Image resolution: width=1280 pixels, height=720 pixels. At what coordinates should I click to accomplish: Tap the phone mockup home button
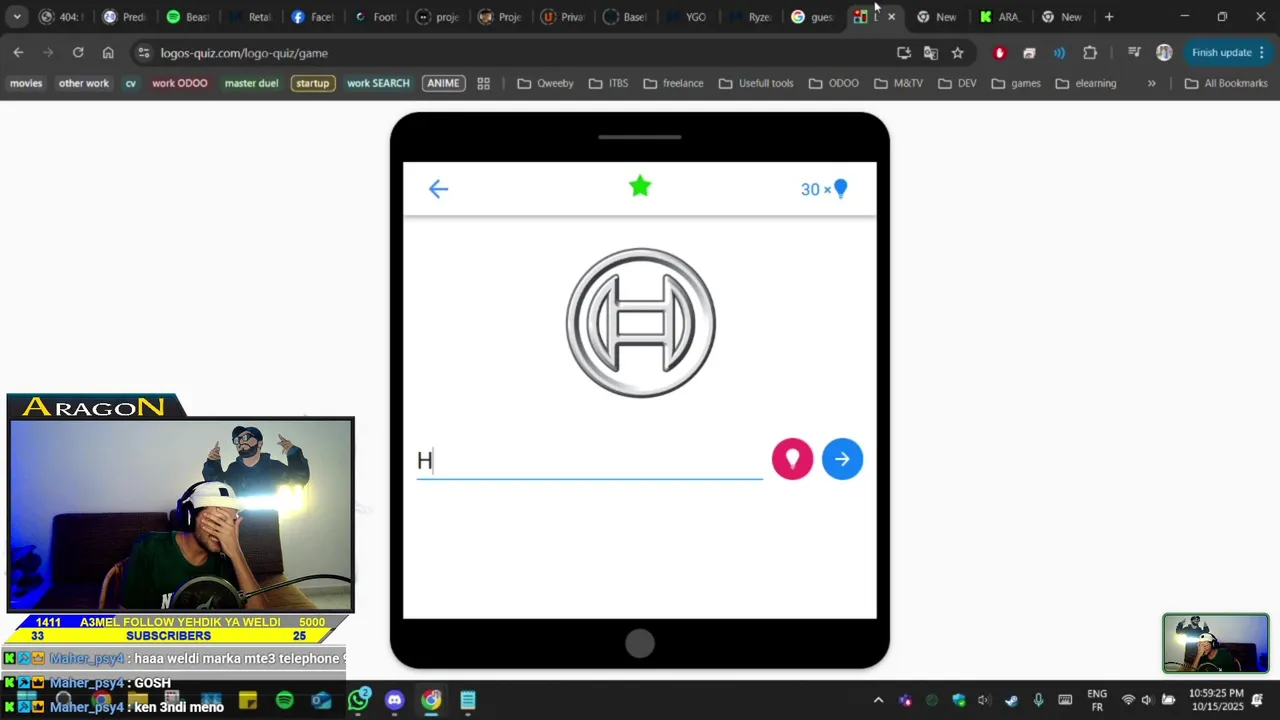click(640, 644)
